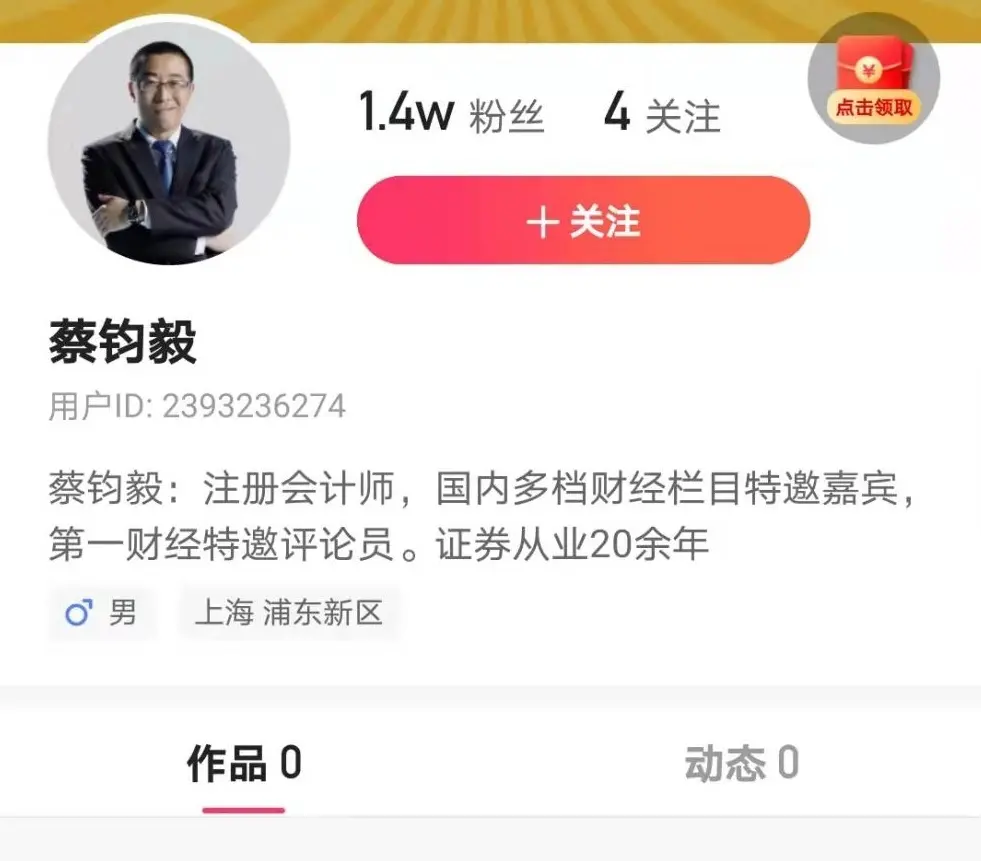Tap the plus sign in follow button
Image resolution: width=981 pixels, height=861 pixels.
point(542,222)
